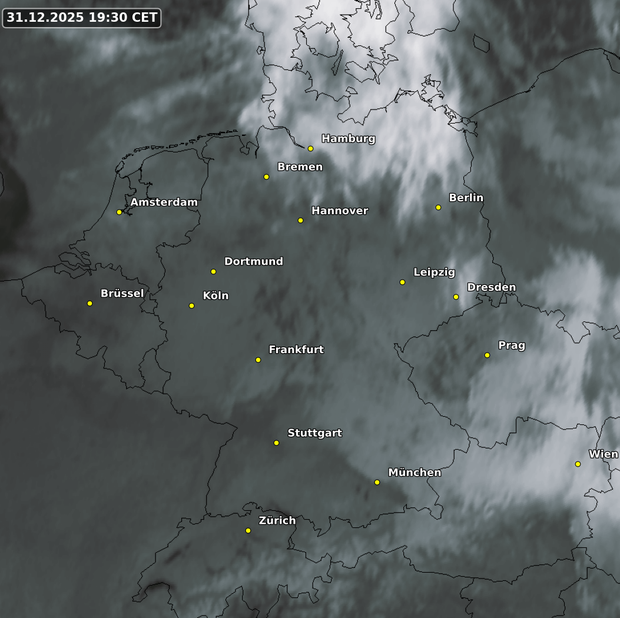Click the yellow dot marking München
This screenshot has width=620, height=618.
click(377, 482)
